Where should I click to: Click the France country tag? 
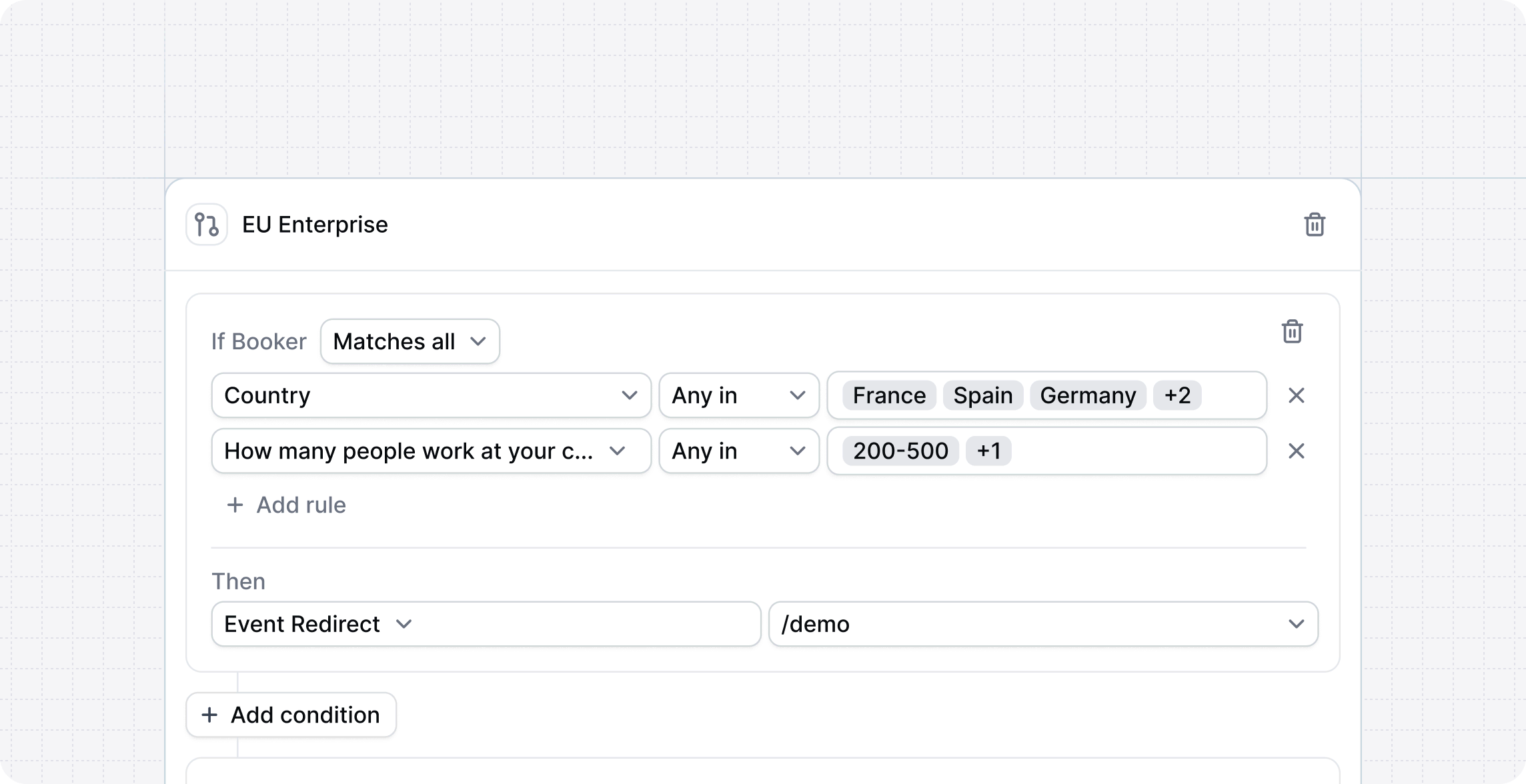pos(889,395)
